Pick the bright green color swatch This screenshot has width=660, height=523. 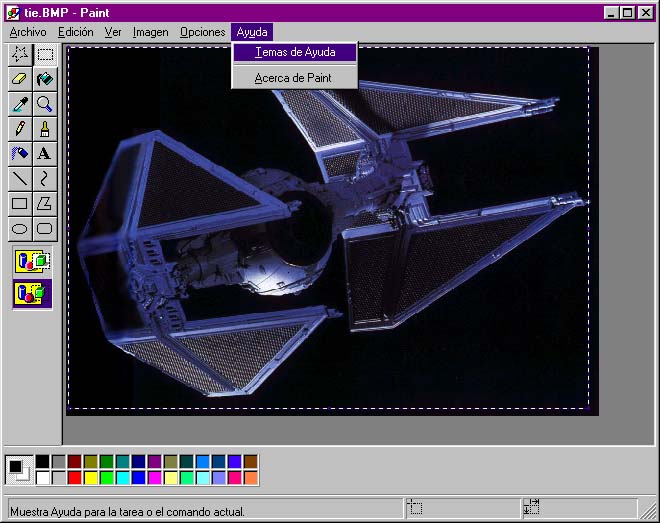(x=106, y=478)
